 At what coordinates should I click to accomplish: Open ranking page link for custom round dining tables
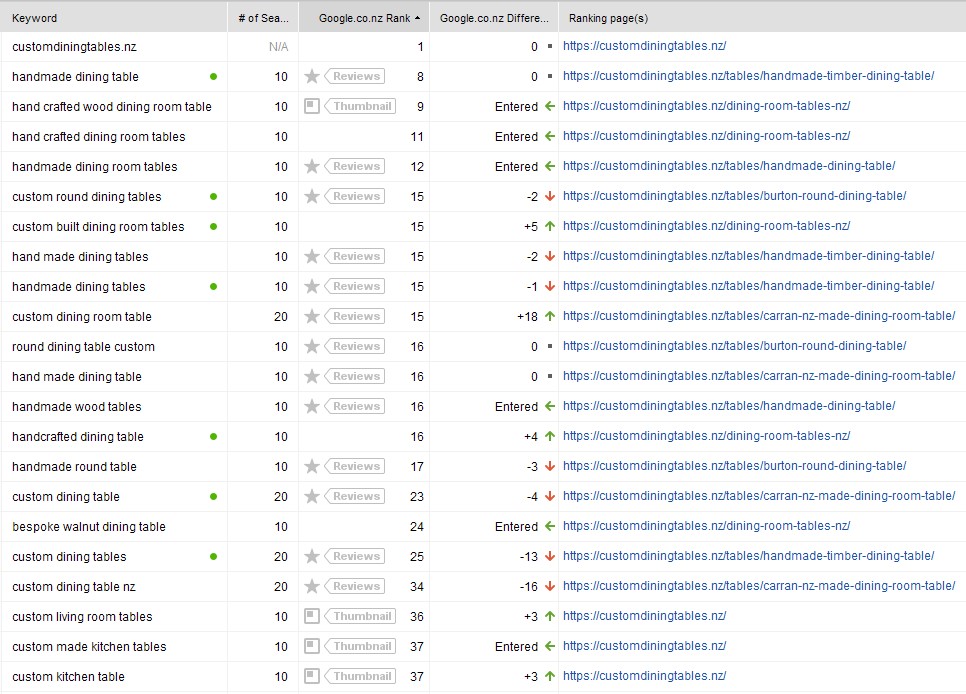click(734, 196)
